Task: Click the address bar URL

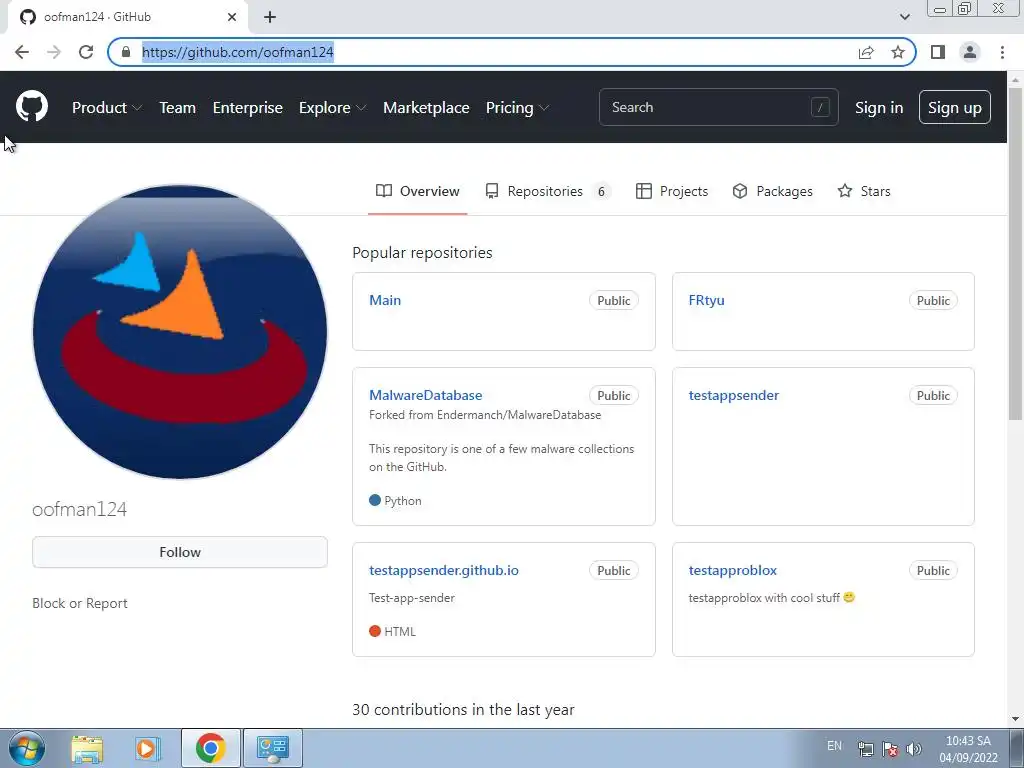Action: point(238,52)
